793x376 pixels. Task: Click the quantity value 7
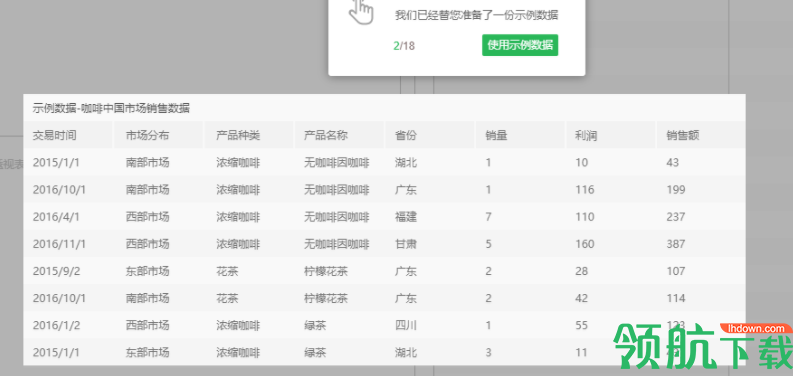488,217
